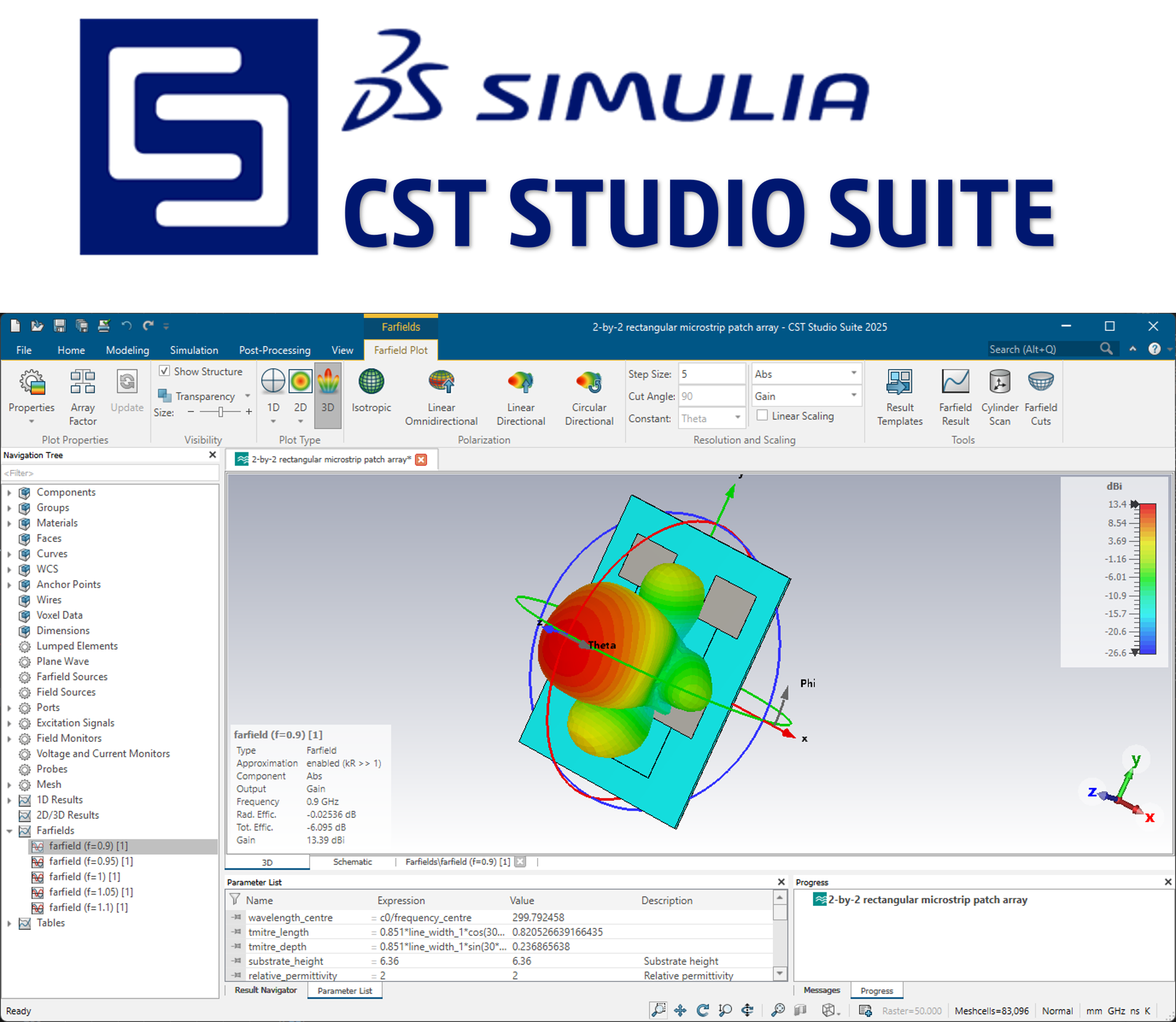Expand the Components tree node
The height and width of the screenshot is (1022, 1176).
pyautogui.click(x=9, y=492)
